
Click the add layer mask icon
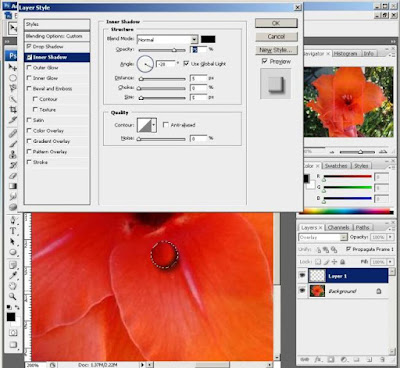click(331, 360)
